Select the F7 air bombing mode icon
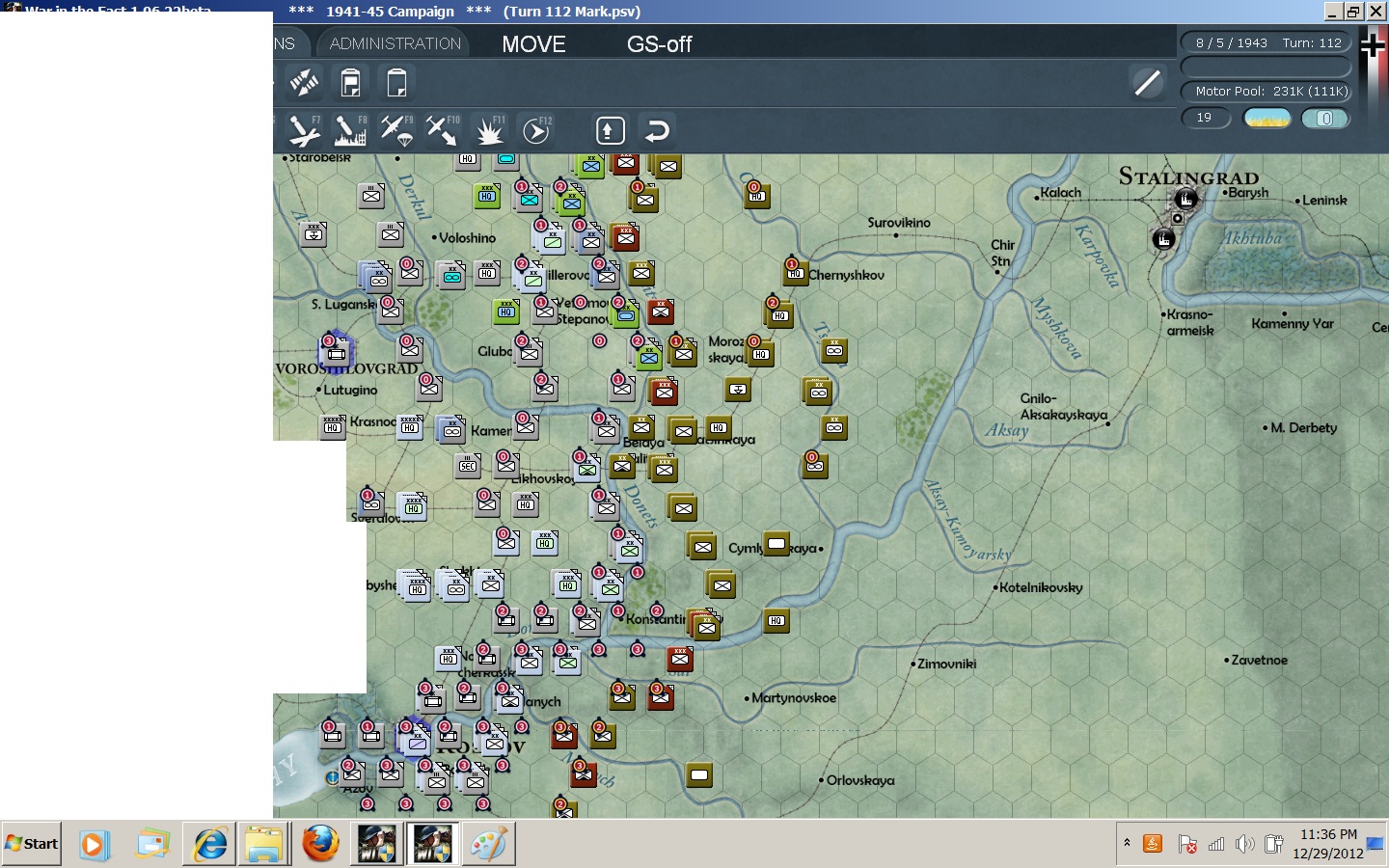Image resolution: width=1389 pixels, height=868 pixels. (305, 130)
